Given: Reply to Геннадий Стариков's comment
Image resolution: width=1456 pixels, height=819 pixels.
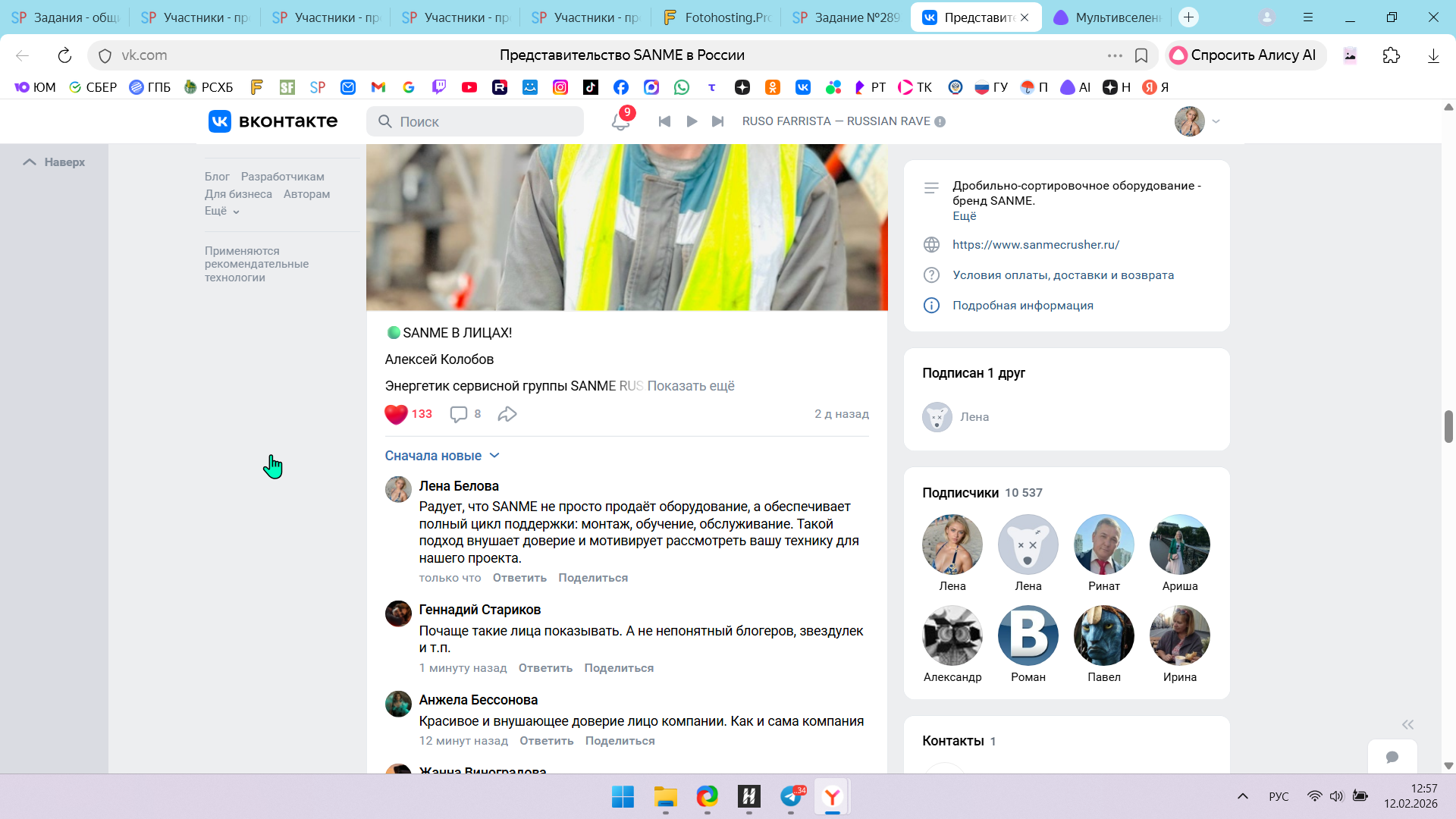Looking at the screenshot, I should click(545, 668).
